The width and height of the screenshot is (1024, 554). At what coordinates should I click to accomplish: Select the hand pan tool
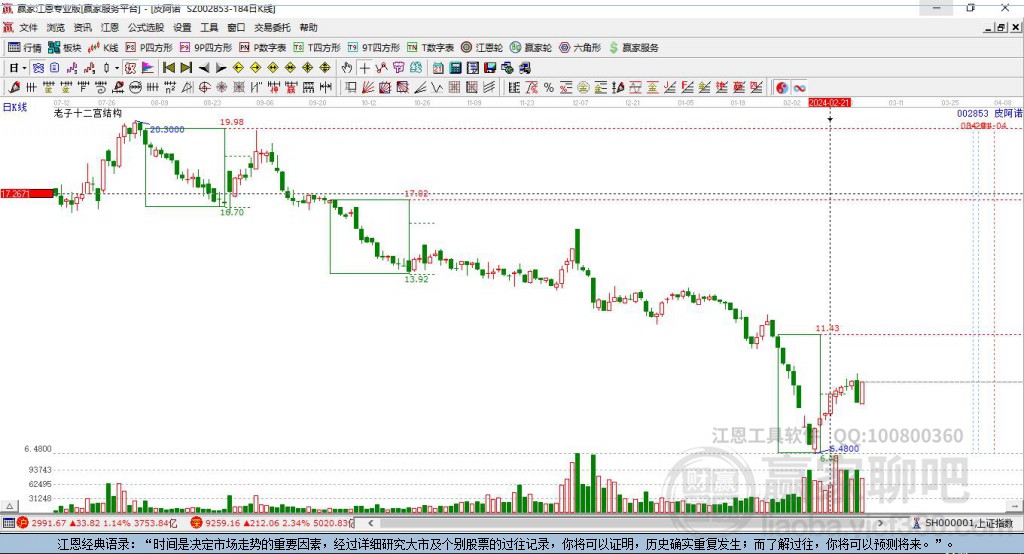pyautogui.click(x=347, y=68)
